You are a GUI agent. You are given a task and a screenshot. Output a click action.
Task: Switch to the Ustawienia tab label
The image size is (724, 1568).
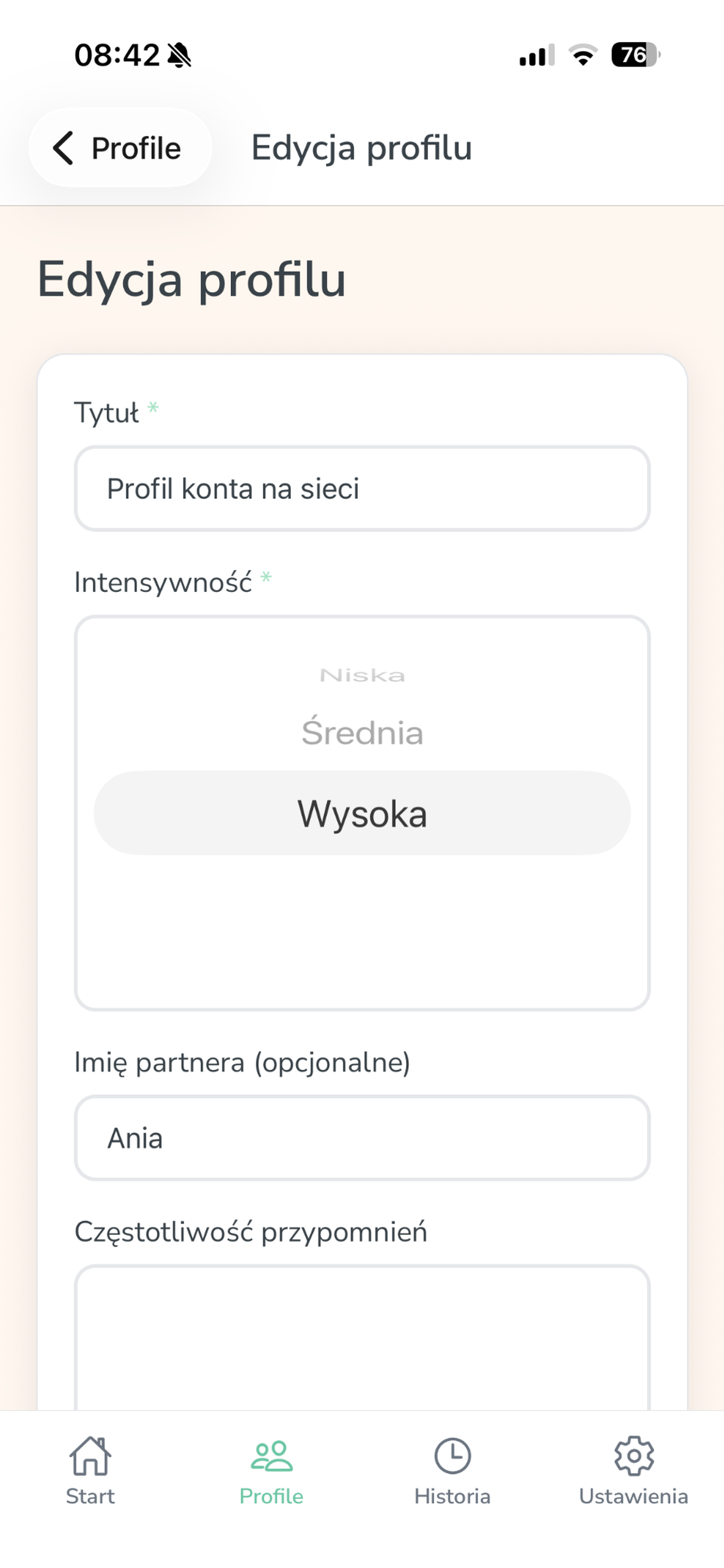pos(633,1496)
